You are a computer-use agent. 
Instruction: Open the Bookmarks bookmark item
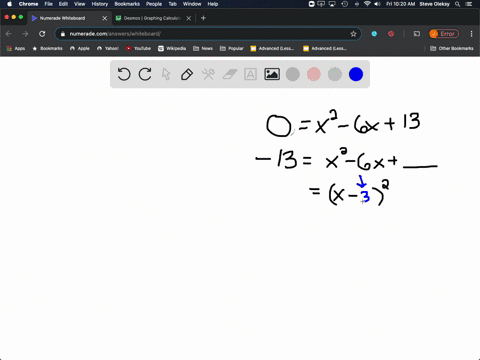[x=47, y=48]
